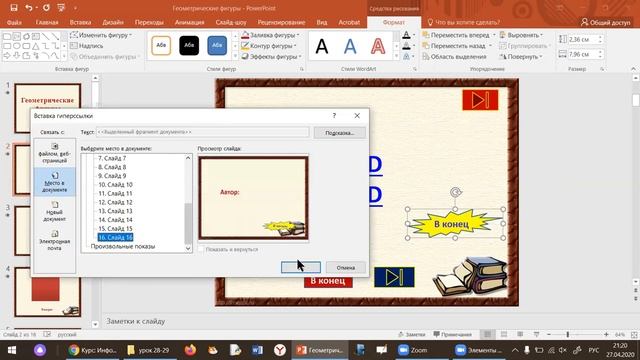Click the red next-slide action button at the top of the slide
This screenshot has width=640, height=360.
[x=480, y=100]
